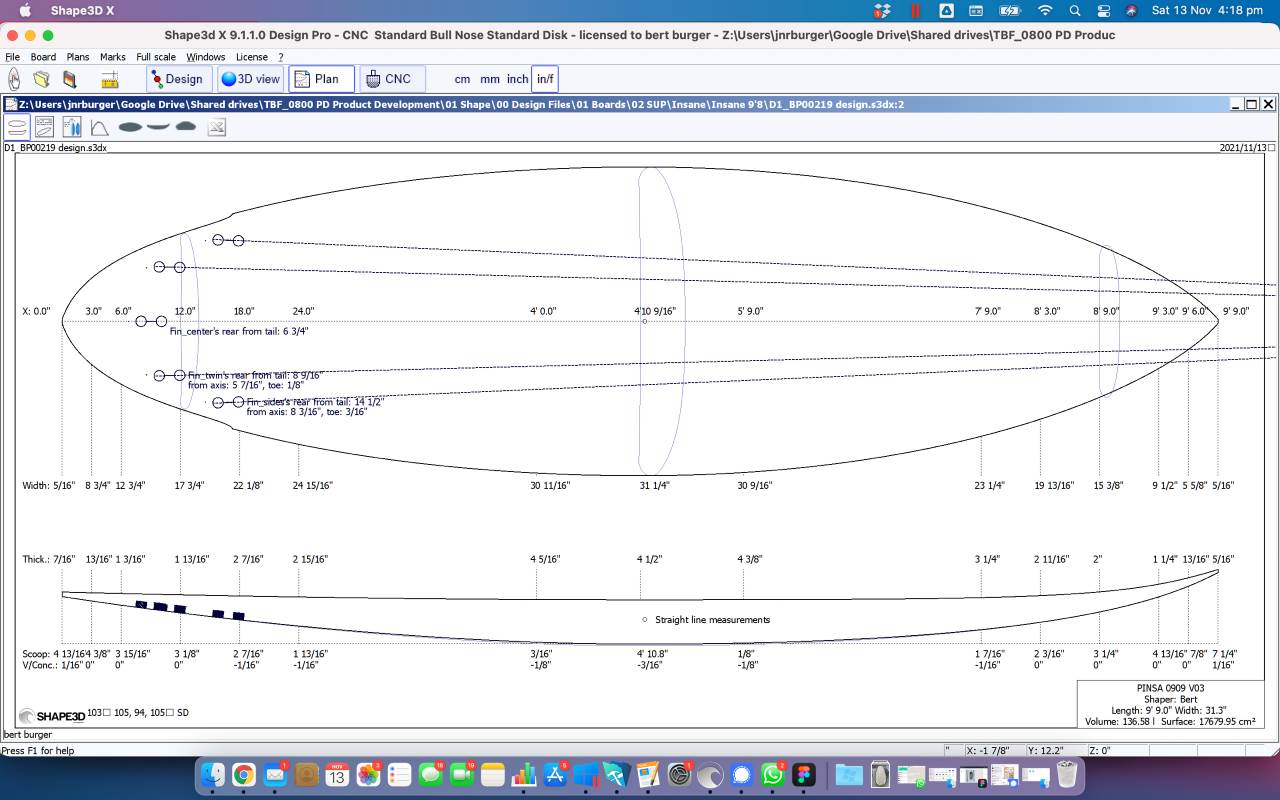Click the new surfboard icon in the toolbar
This screenshot has height=800, width=1280.
(15, 79)
